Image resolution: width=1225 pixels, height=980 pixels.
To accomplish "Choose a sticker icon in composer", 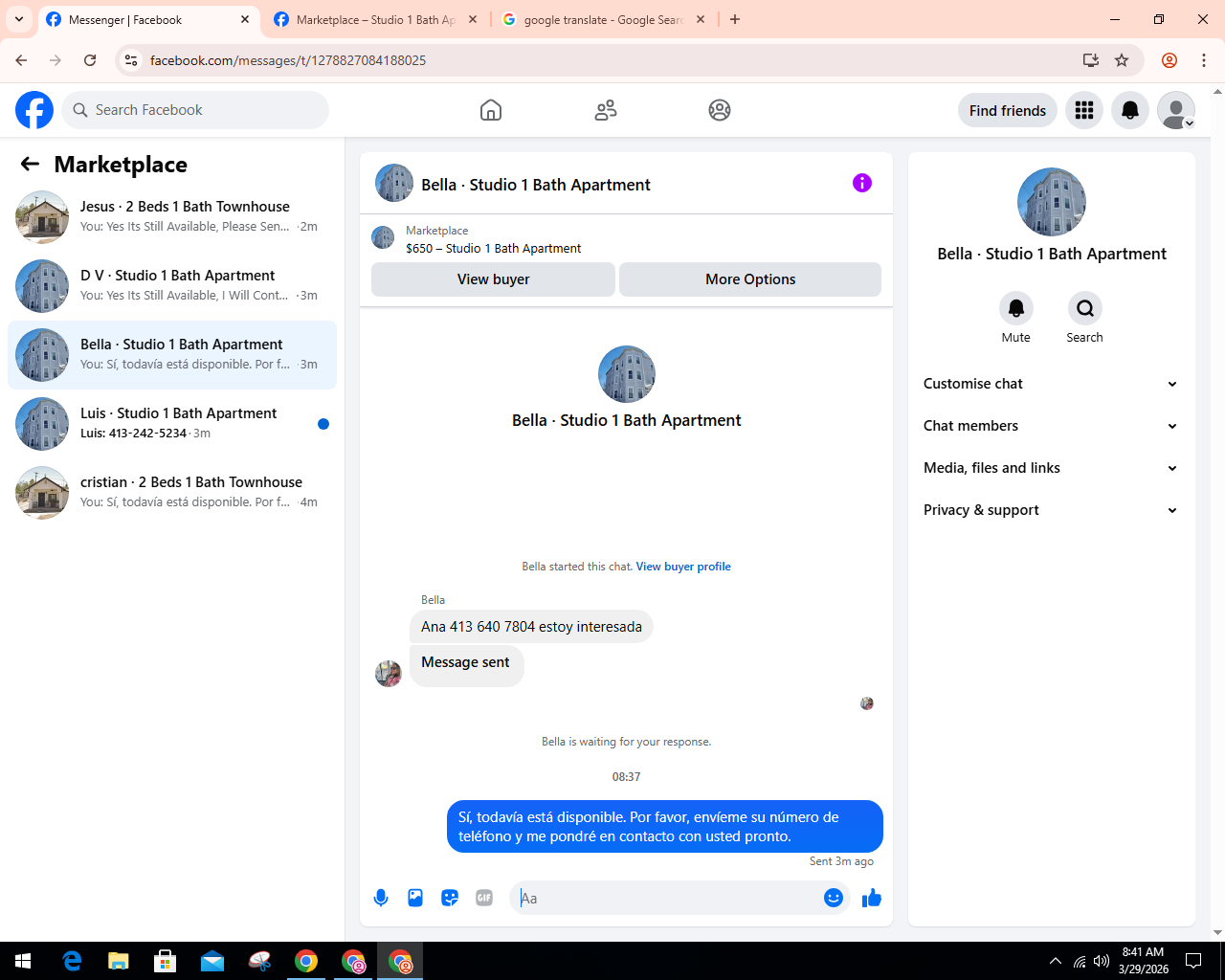I will (450, 898).
